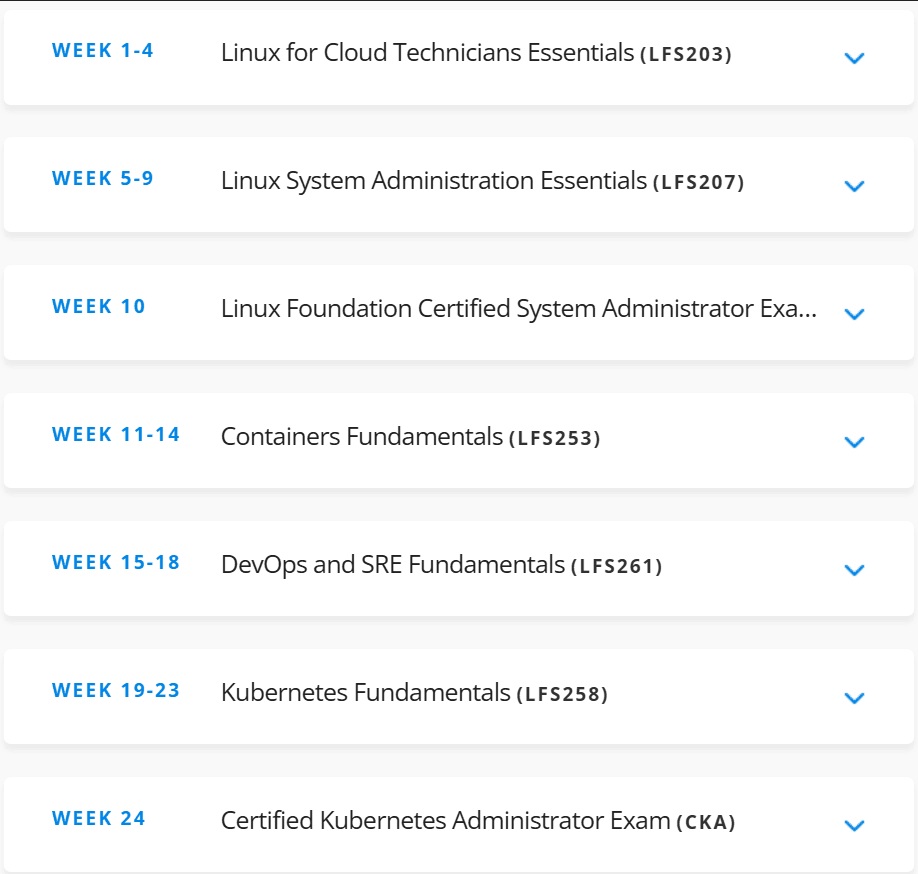Click the (CKA) exam code

click(x=705, y=822)
